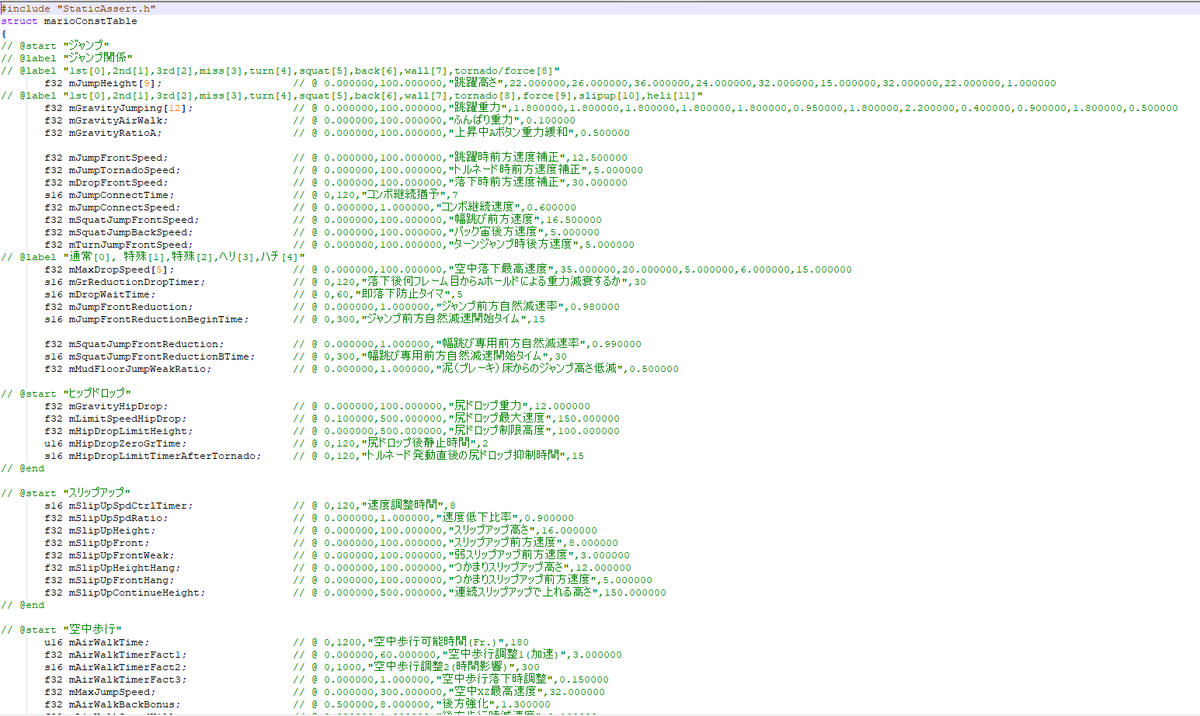Place cursor on mGravityAirWalk
The width and height of the screenshot is (1200, 716).
(x=113, y=120)
